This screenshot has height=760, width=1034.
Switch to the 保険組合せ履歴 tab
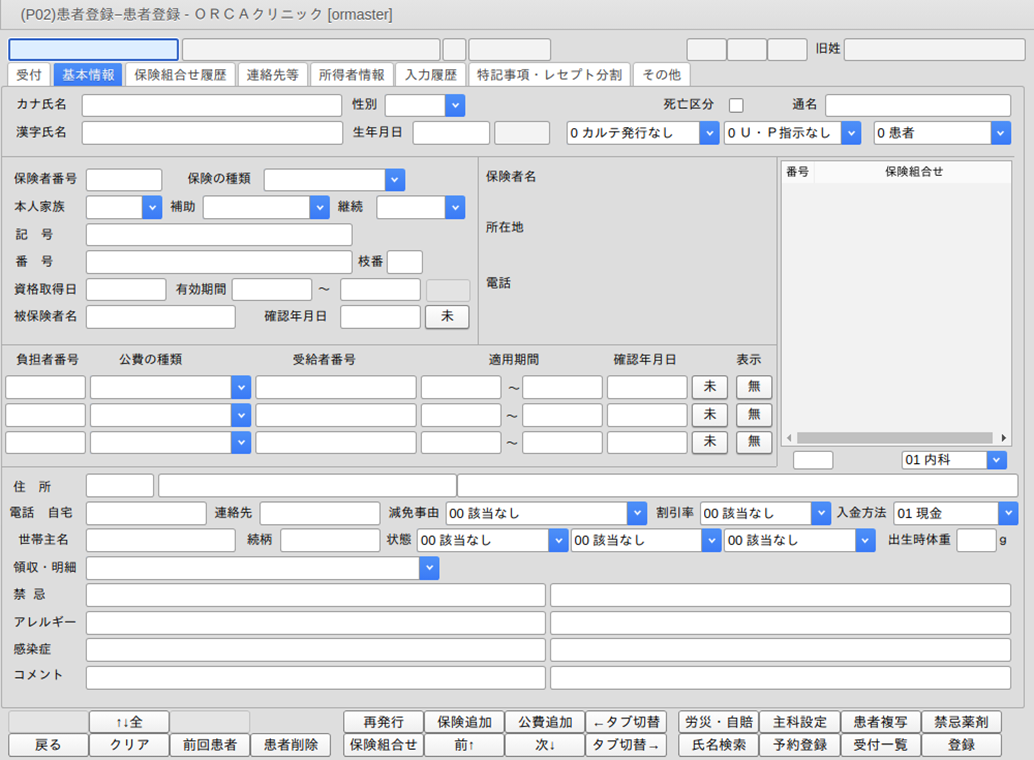pos(180,75)
